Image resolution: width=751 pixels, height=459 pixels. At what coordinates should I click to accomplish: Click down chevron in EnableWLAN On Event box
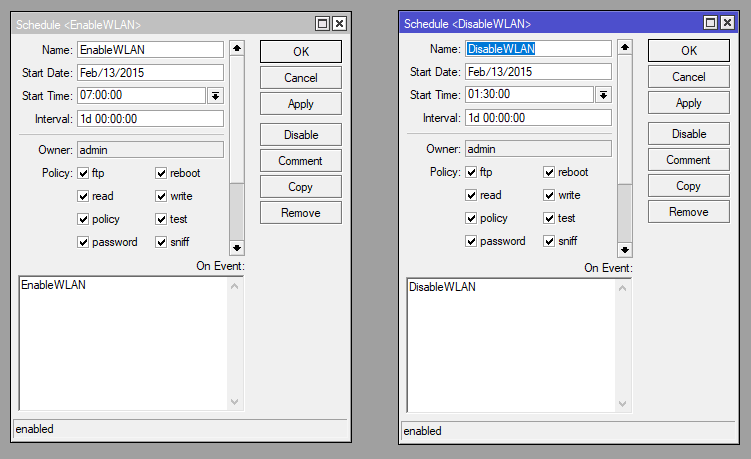235,402
